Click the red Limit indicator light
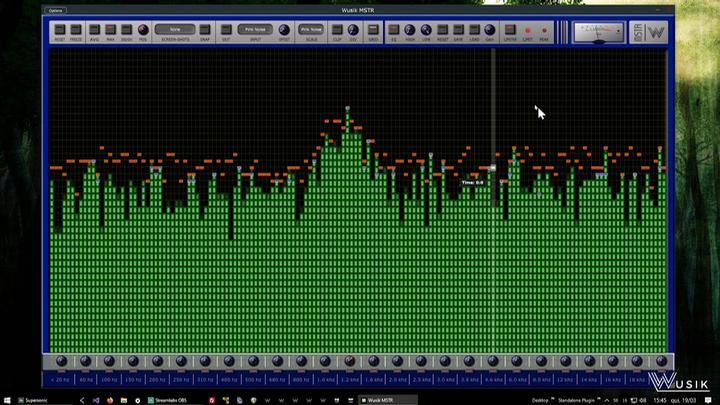 pos(528,30)
